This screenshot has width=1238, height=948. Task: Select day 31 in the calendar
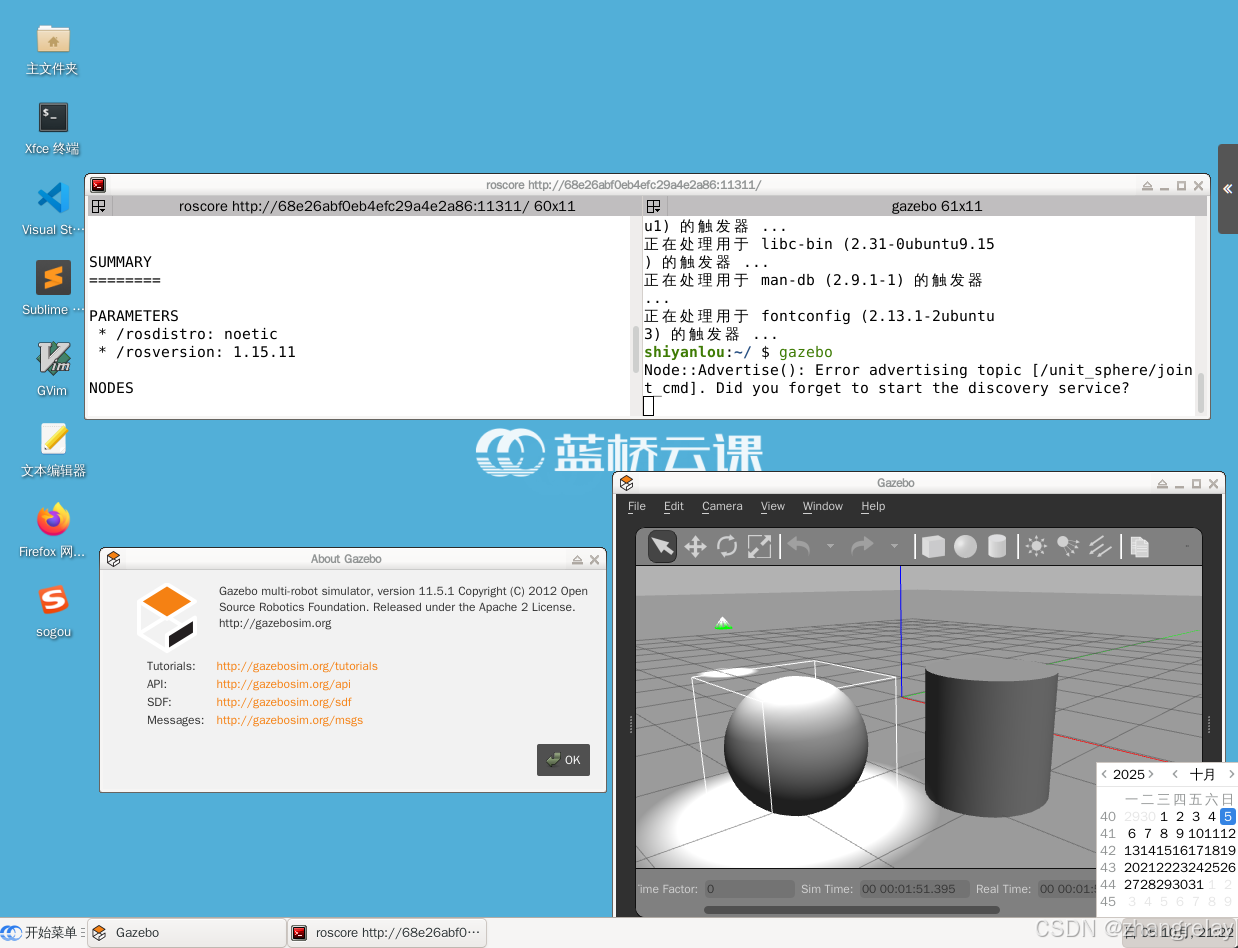tap(1196, 885)
